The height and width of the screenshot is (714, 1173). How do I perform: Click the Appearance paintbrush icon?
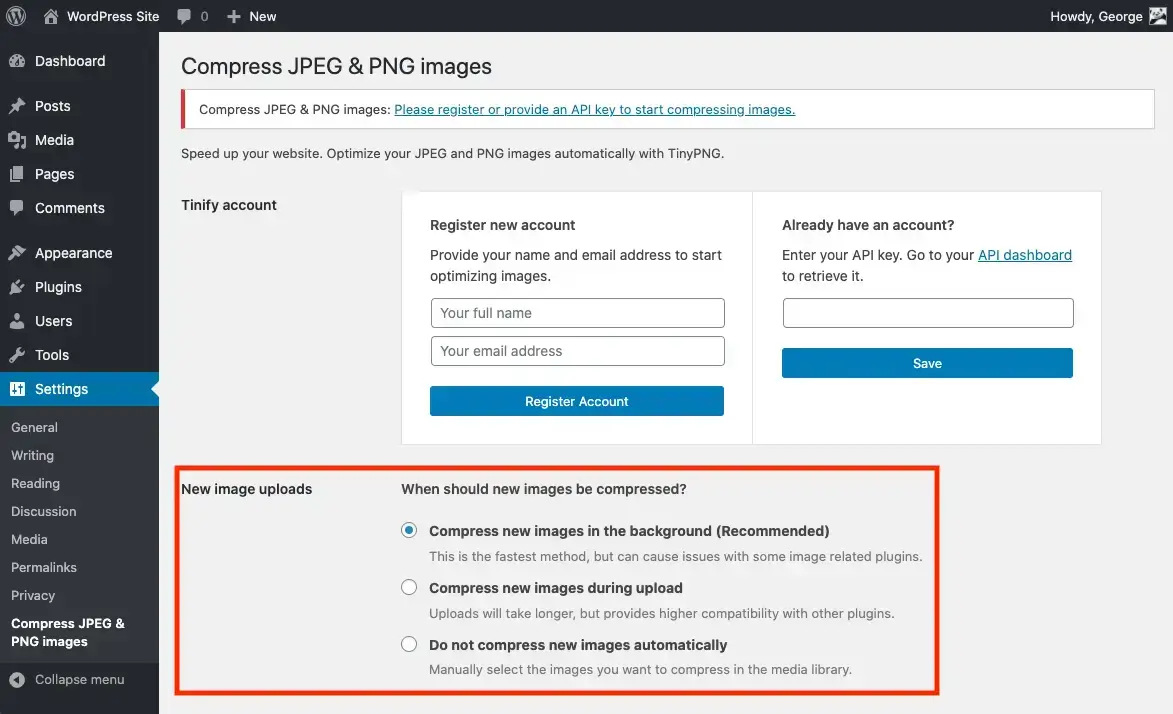click(17, 253)
